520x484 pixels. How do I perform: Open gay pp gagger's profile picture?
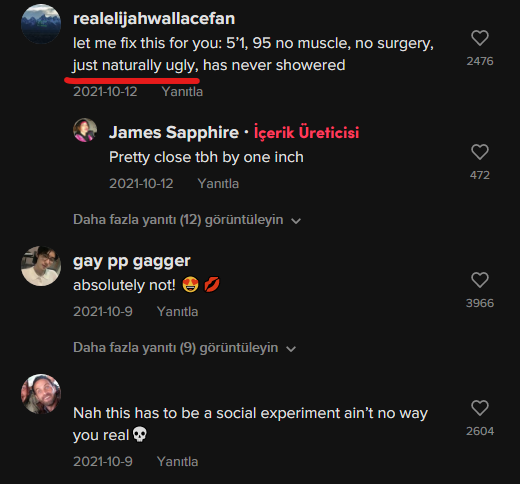click(x=41, y=266)
